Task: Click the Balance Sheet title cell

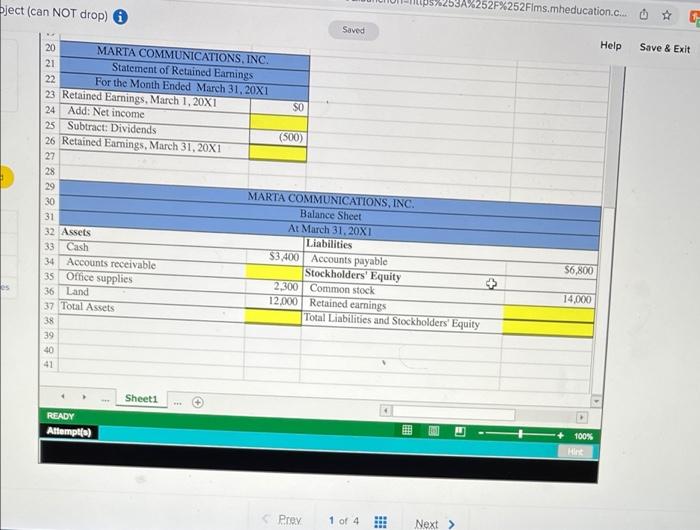Action: coord(330,215)
